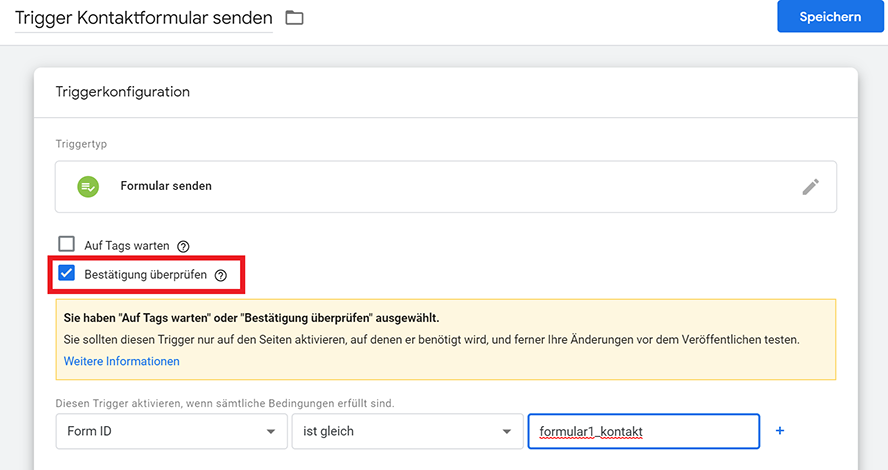This screenshot has width=888, height=470.
Task: Click the pencil icon to edit trigger type
Action: point(811,186)
